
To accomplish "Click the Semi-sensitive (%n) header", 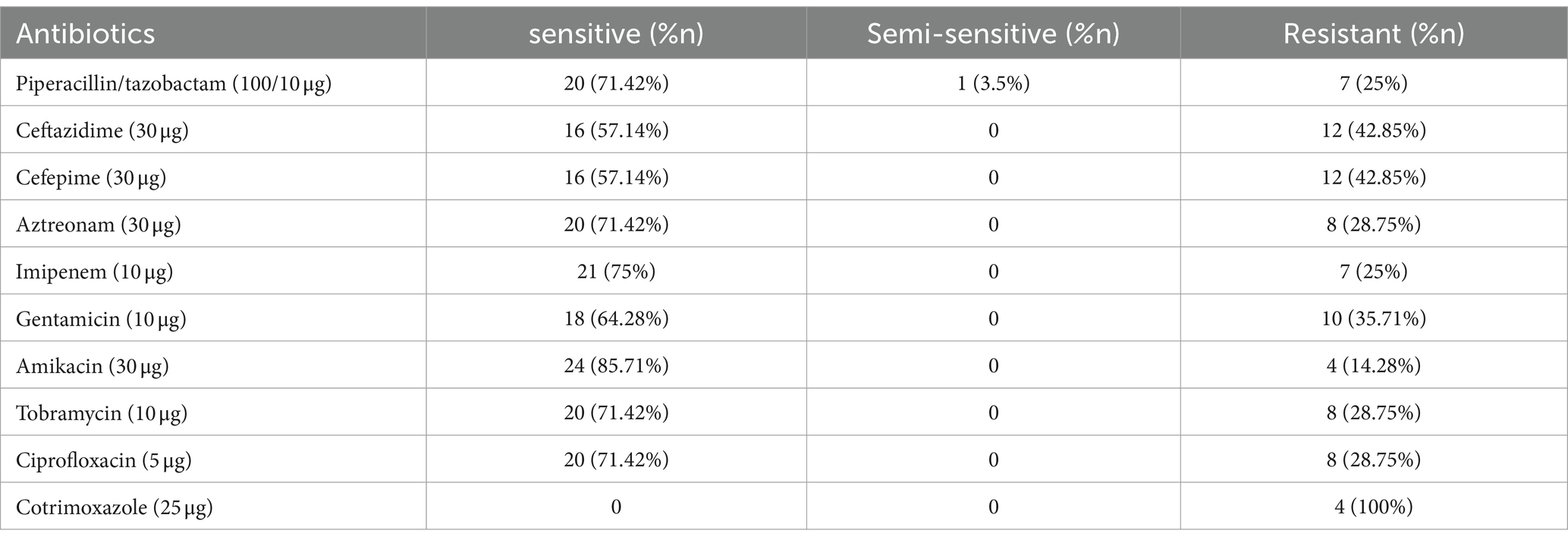I will pos(993,34).
